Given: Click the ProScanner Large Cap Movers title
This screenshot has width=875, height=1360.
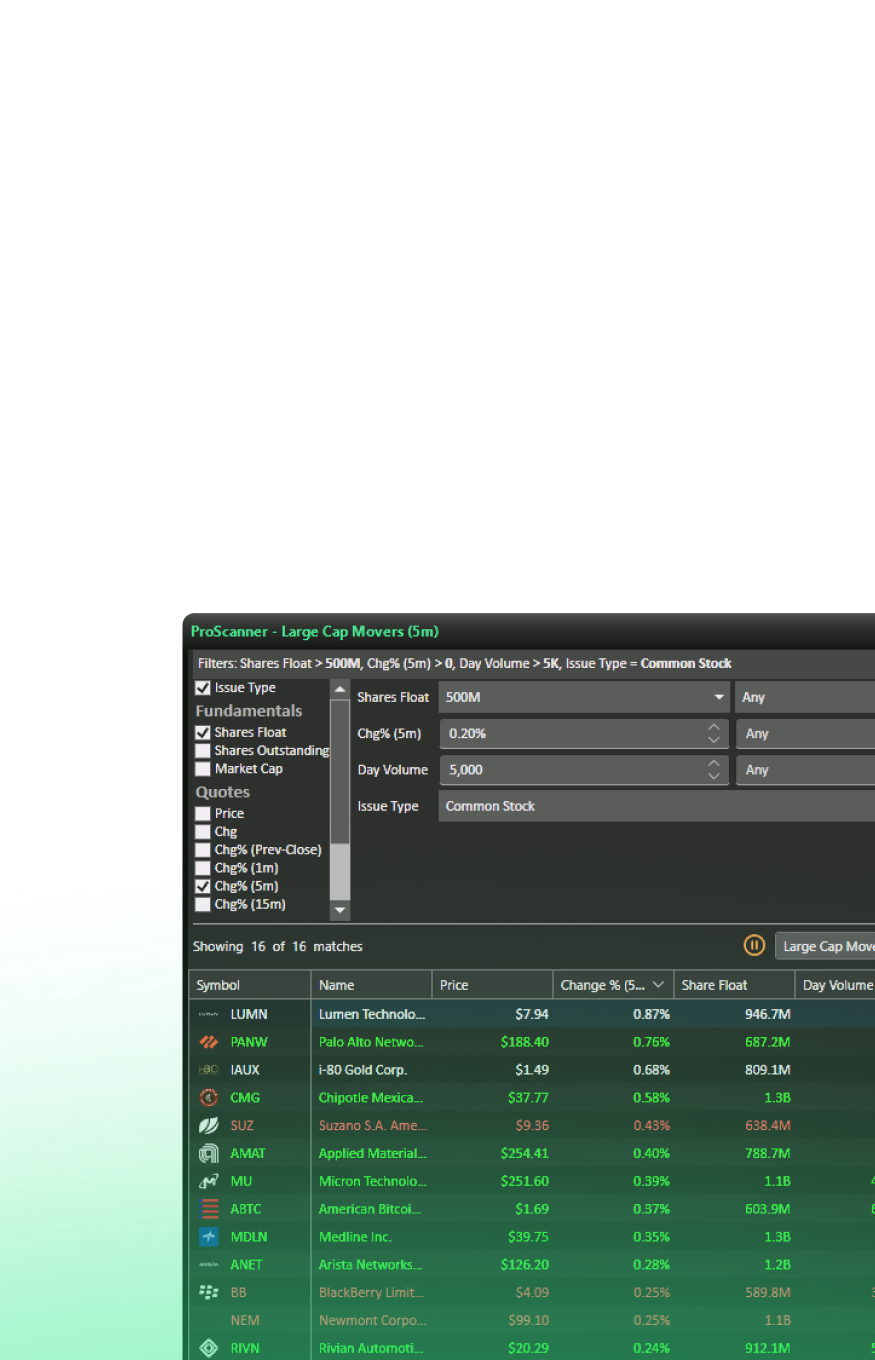Looking at the screenshot, I should coord(315,631).
